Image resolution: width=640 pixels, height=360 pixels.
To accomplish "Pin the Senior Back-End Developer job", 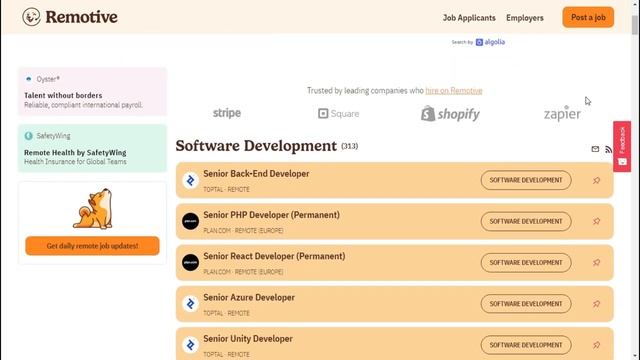I will pos(596,180).
